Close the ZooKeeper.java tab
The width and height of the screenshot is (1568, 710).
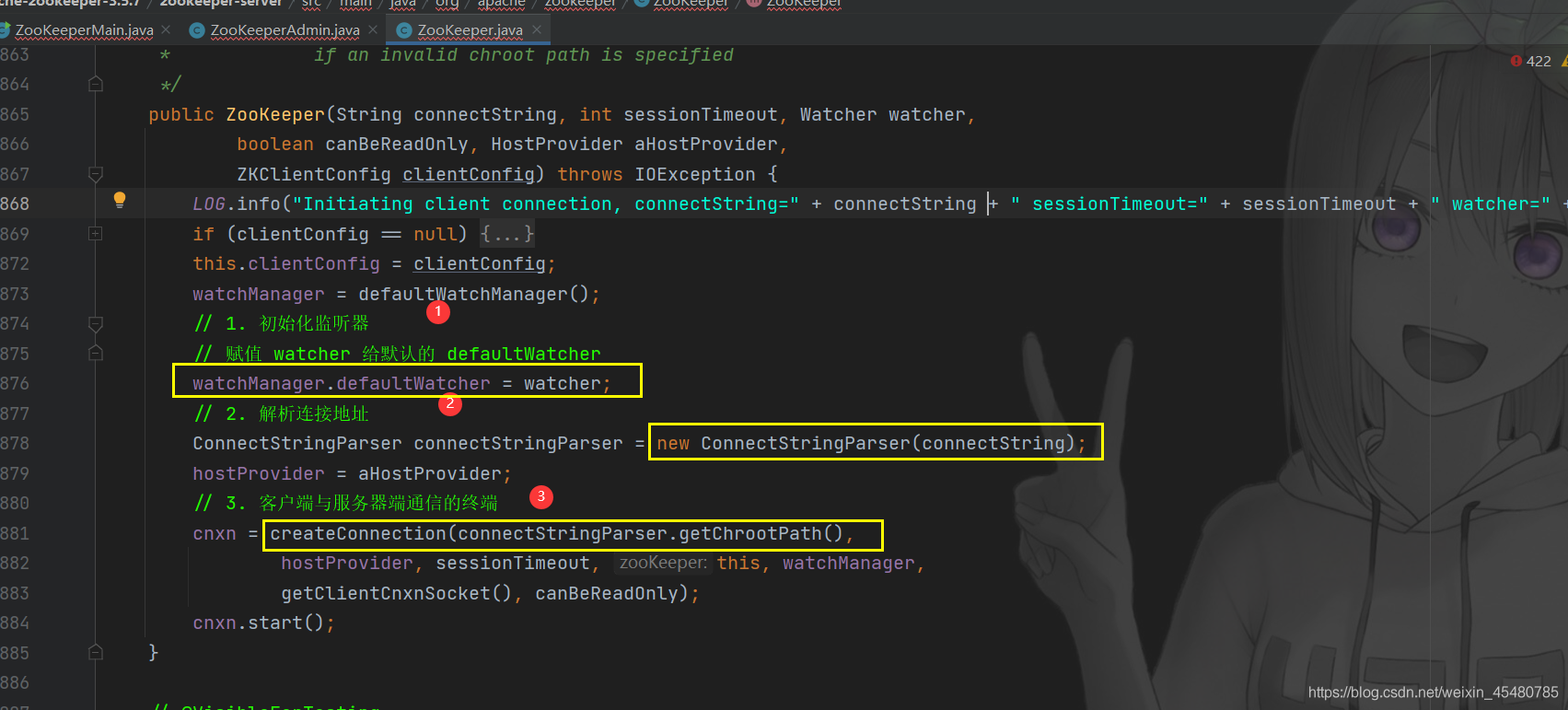point(537,29)
